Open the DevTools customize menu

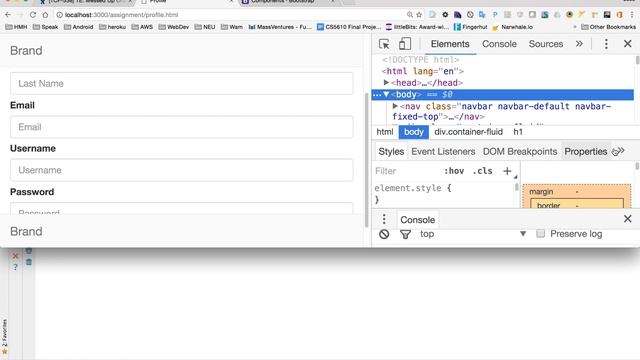606,44
